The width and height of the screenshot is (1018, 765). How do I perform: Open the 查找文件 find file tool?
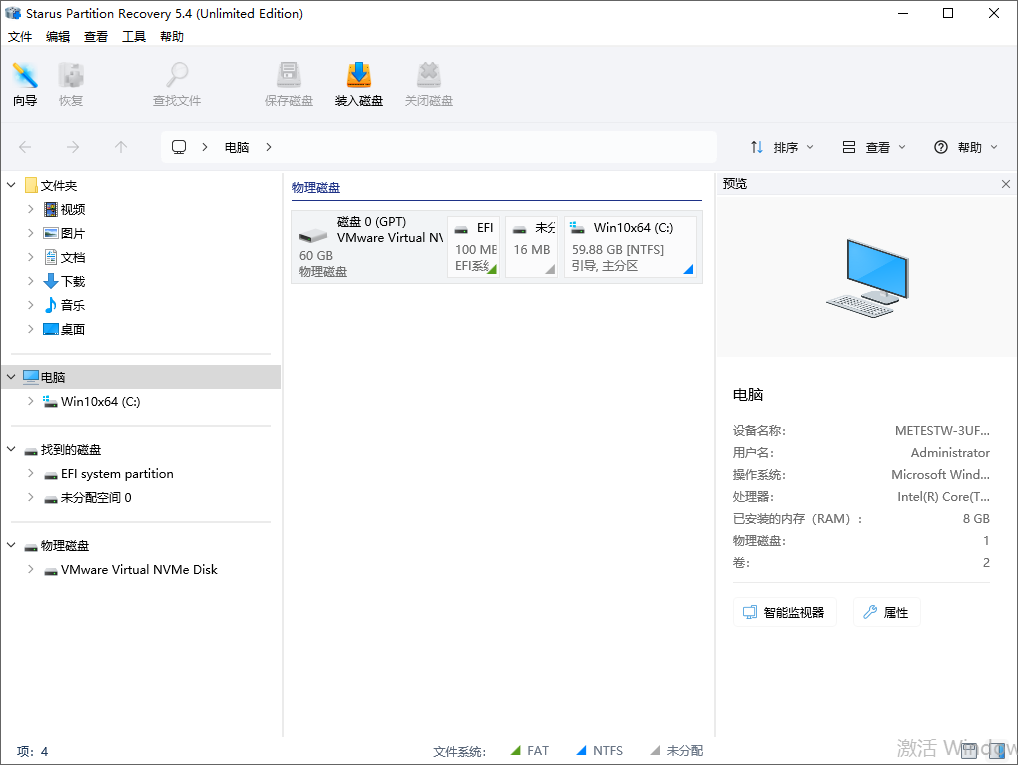click(177, 84)
